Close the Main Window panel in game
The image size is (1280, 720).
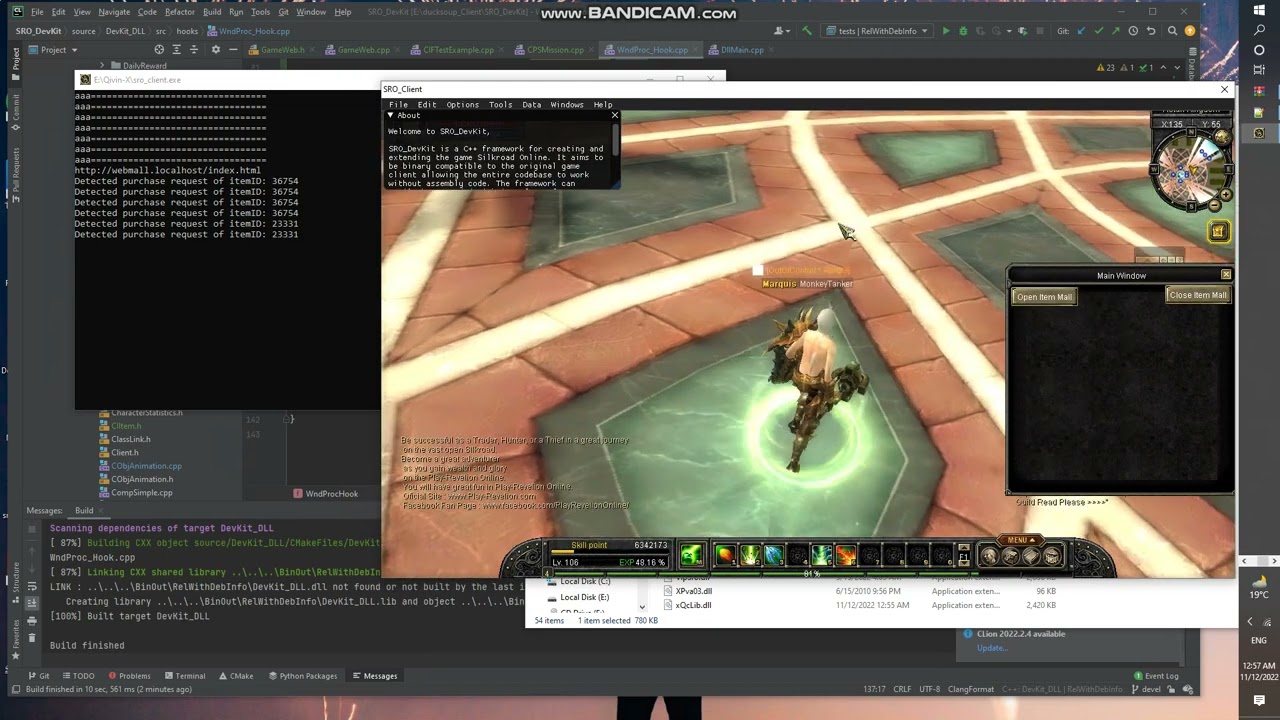pyautogui.click(x=1226, y=275)
